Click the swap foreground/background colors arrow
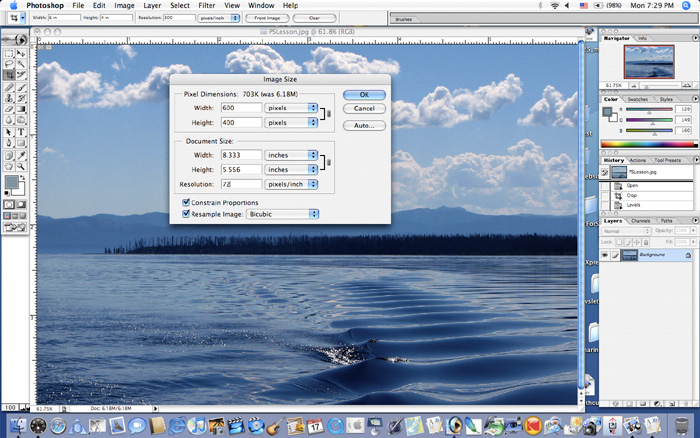 23,178
